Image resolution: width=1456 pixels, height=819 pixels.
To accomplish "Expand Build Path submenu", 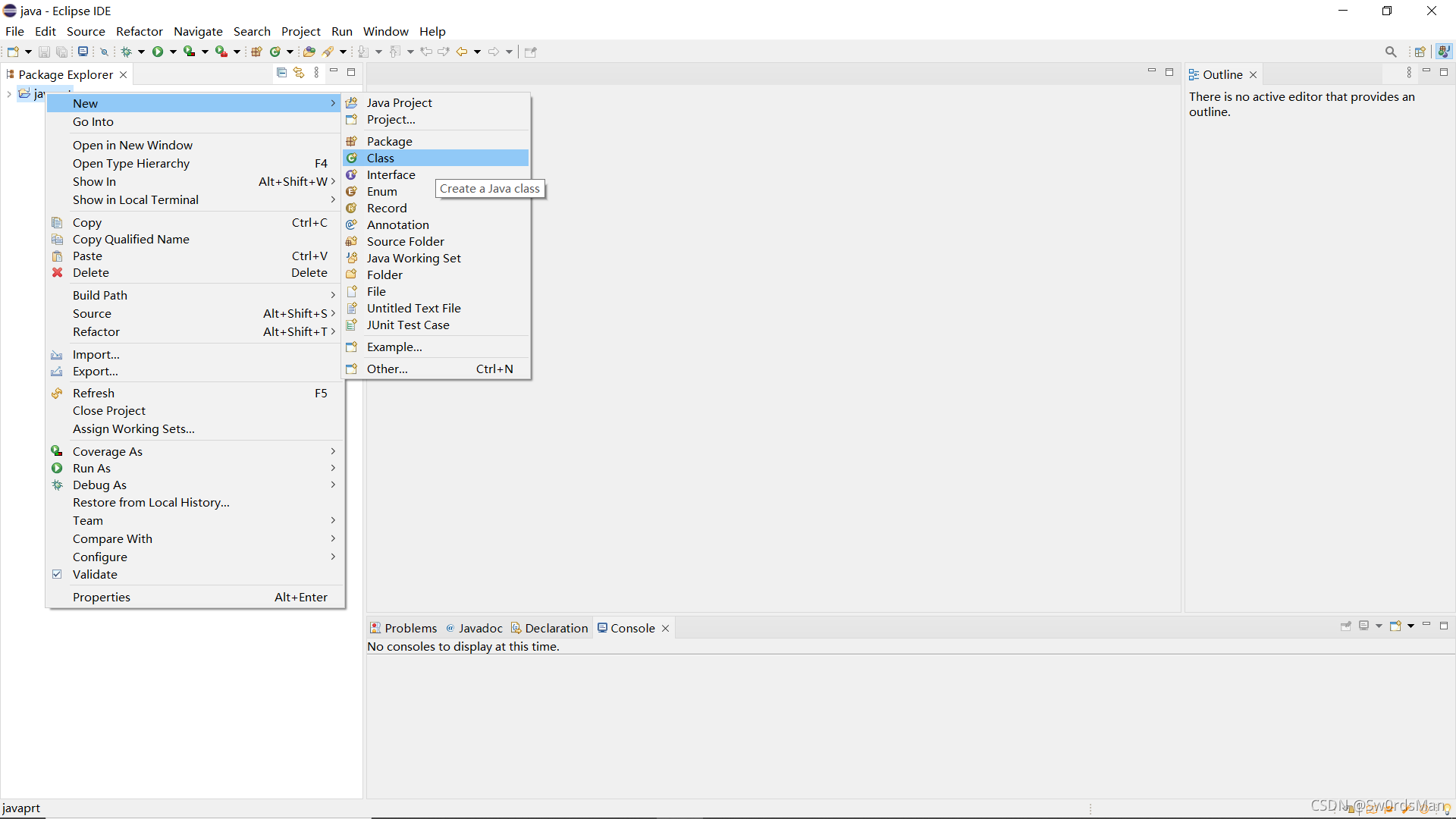I will [194, 295].
